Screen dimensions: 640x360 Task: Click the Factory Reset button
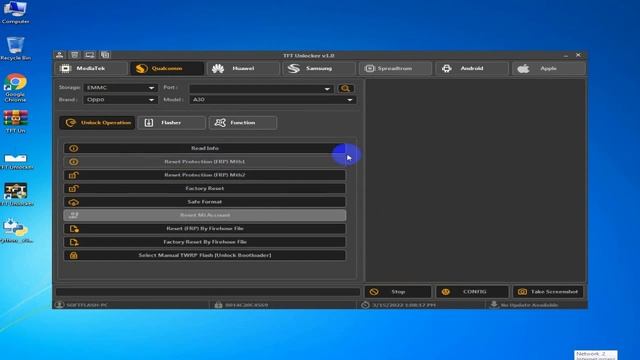click(205, 189)
